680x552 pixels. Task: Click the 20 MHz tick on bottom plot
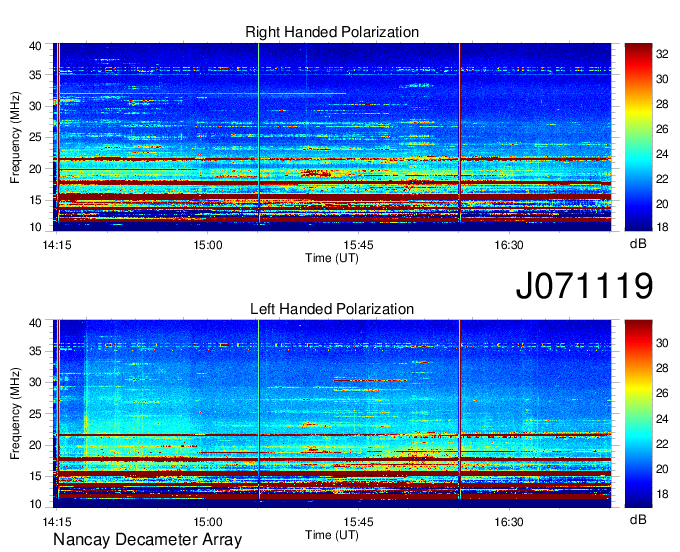35,445
